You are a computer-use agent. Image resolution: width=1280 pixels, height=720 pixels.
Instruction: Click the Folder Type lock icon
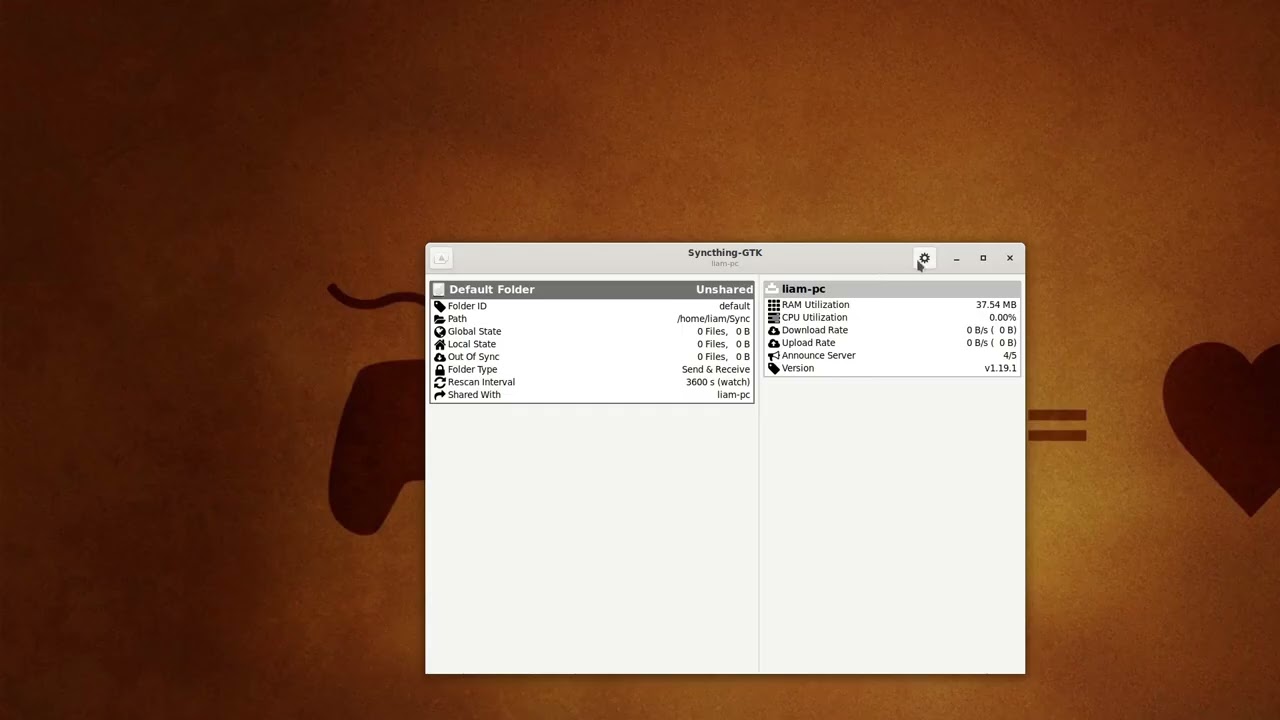tap(439, 369)
